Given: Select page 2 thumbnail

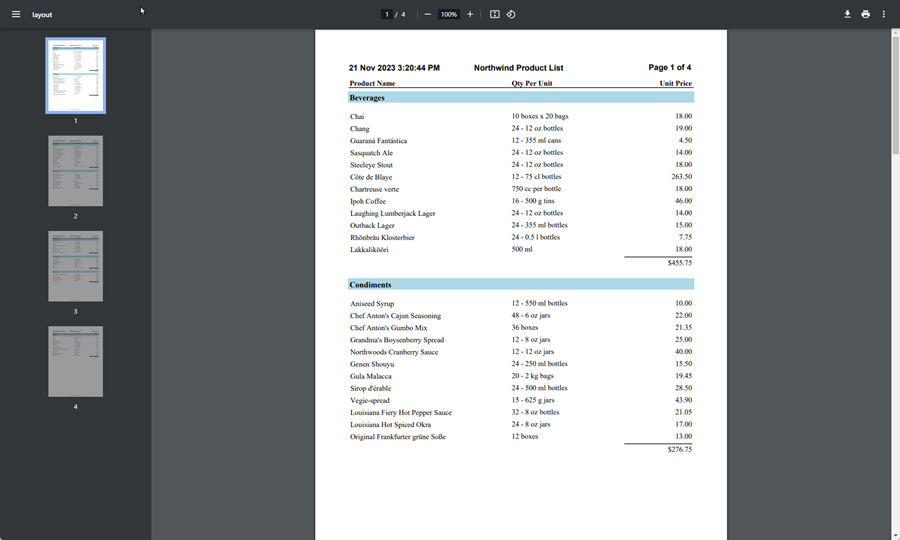Looking at the screenshot, I should click(76, 171).
